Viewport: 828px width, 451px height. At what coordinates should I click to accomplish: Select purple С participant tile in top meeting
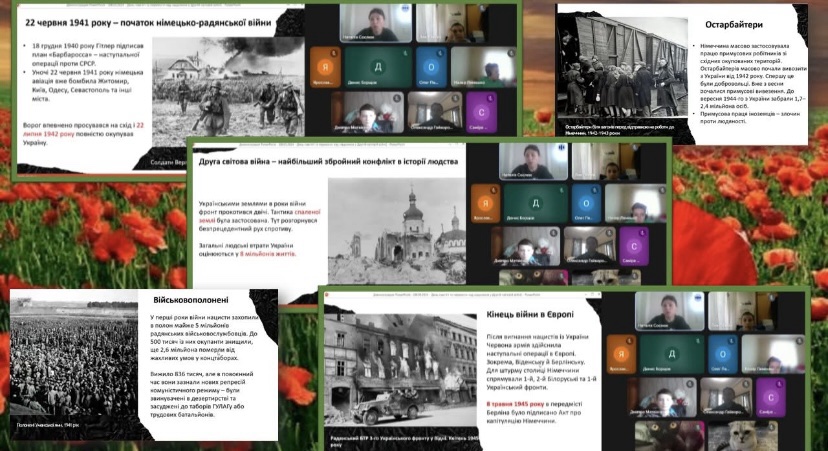click(481, 112)
